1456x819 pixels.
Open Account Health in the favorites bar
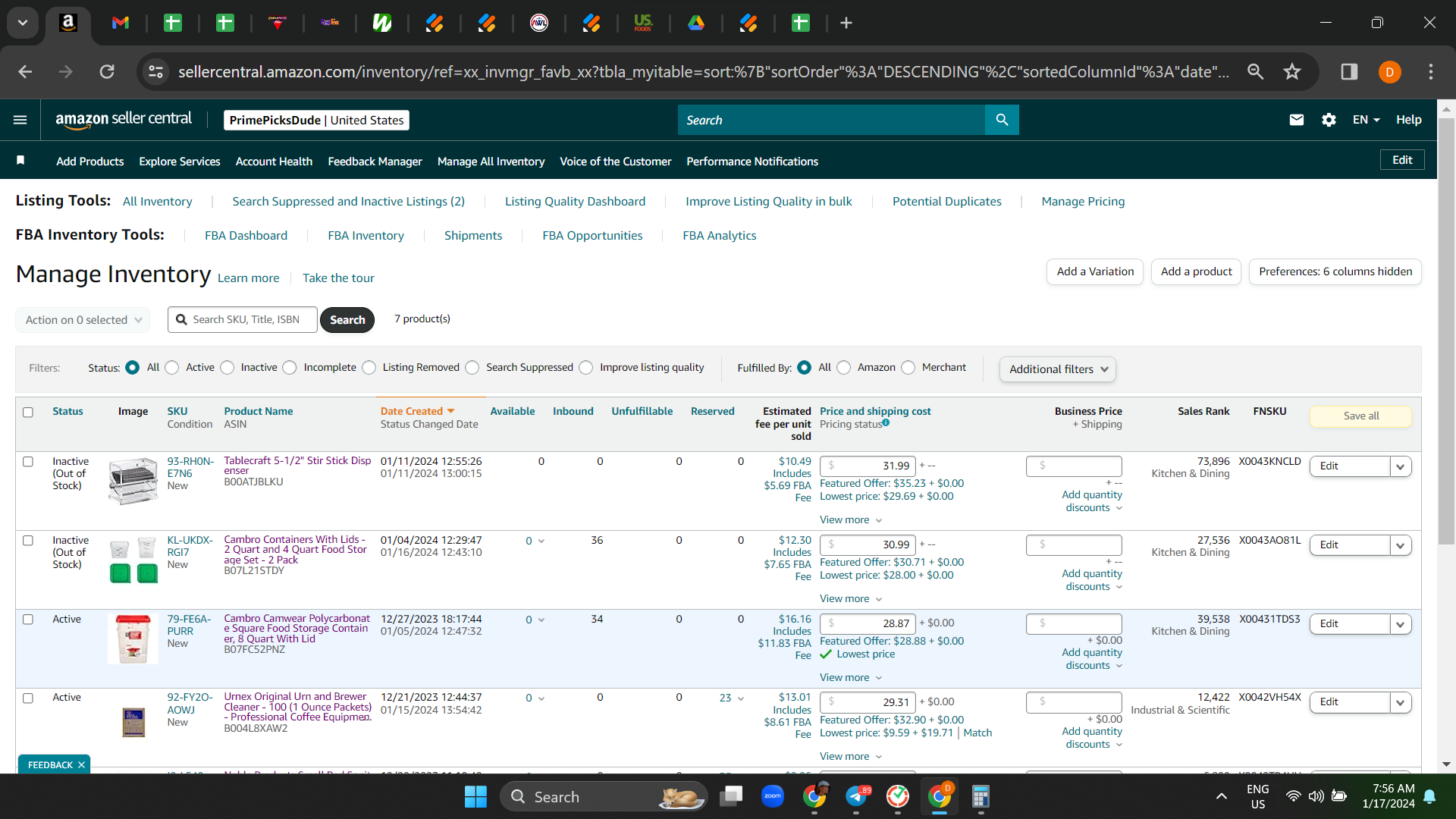tap(274, 162)
